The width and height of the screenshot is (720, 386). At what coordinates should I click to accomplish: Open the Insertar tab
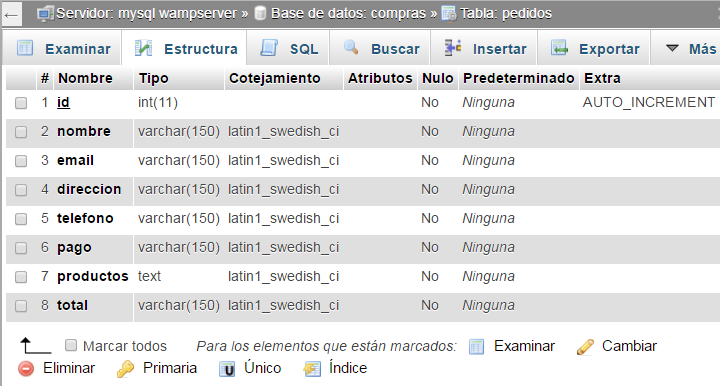point(484,49)
